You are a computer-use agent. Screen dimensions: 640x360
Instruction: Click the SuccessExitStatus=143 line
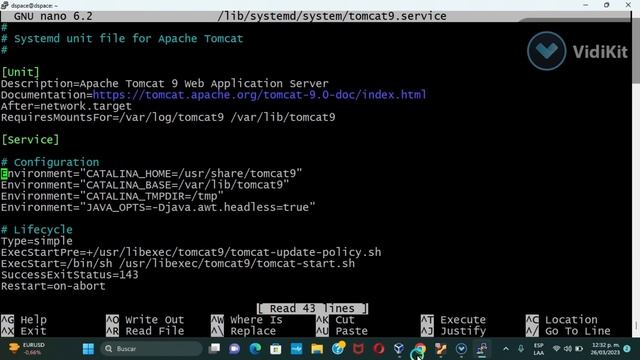tap(69, 275)
